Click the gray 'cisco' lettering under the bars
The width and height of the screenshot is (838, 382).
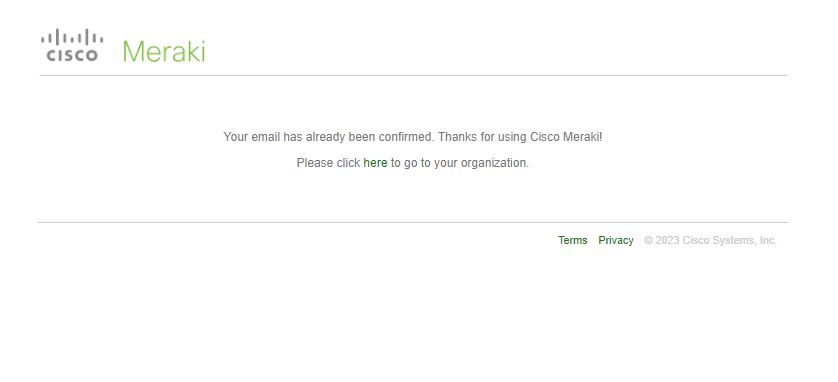(72, 56)
